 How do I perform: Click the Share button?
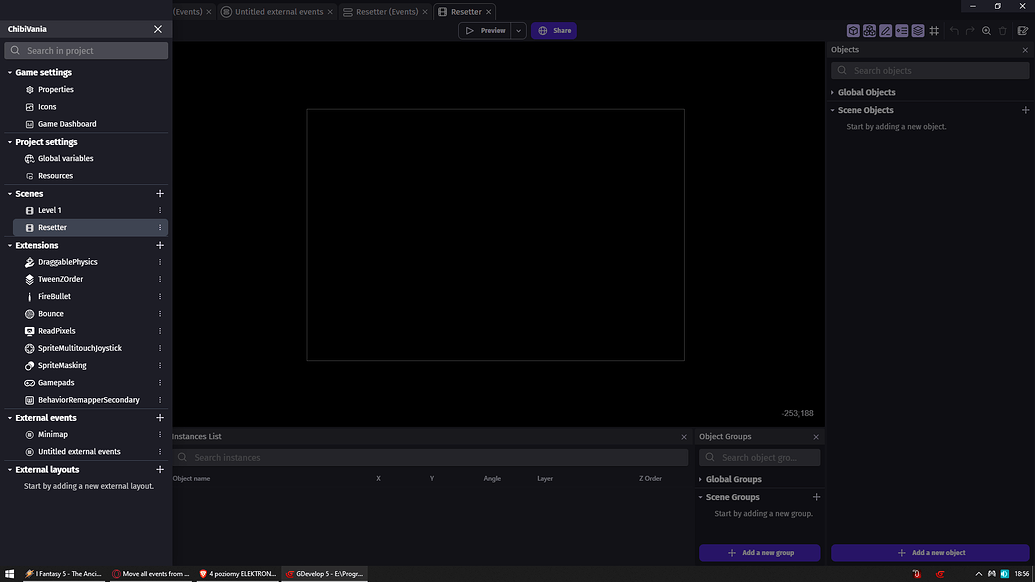pos(554,30)
